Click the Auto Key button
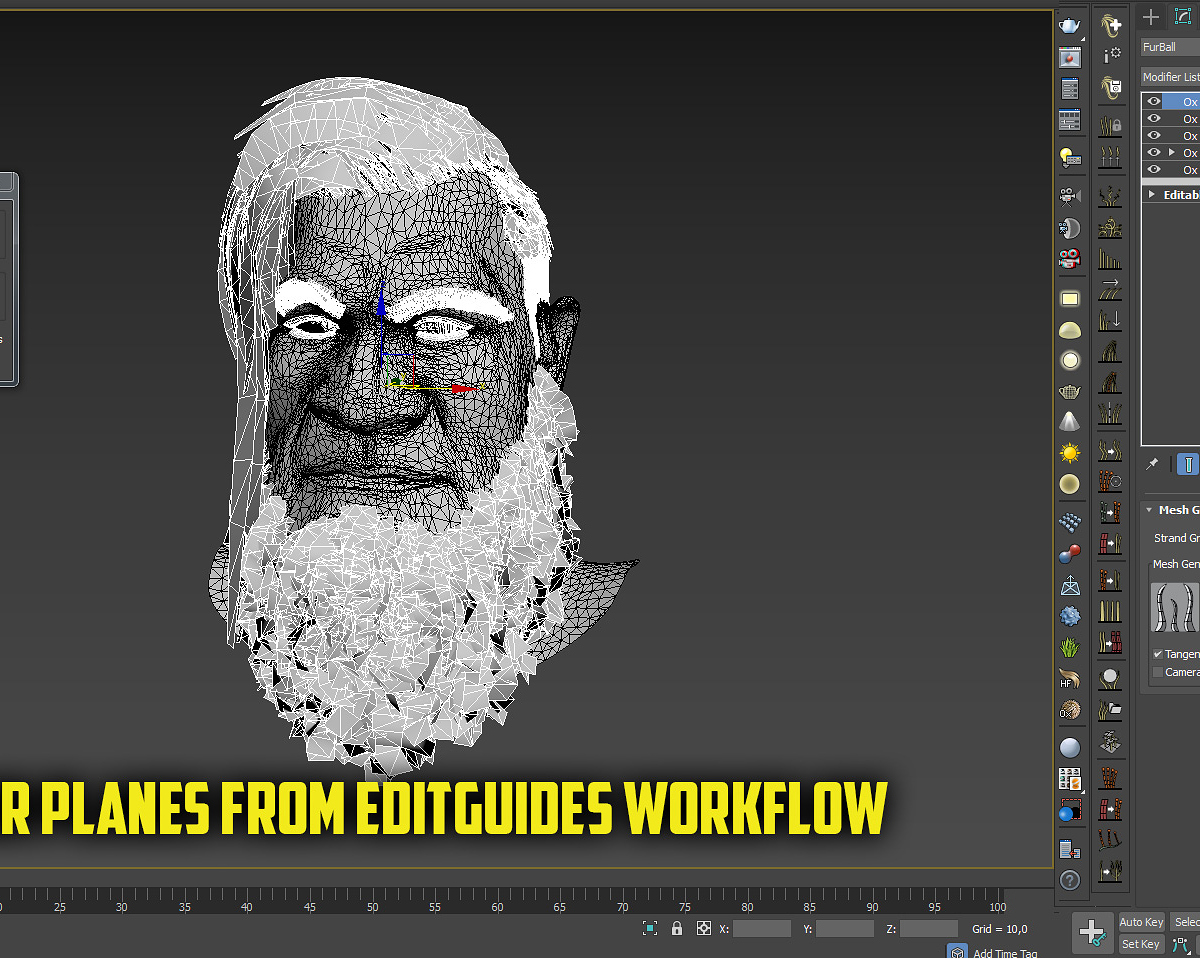Image resolution: width=1200 pixels, height=958 pixels. click(x=1141, y=922)
